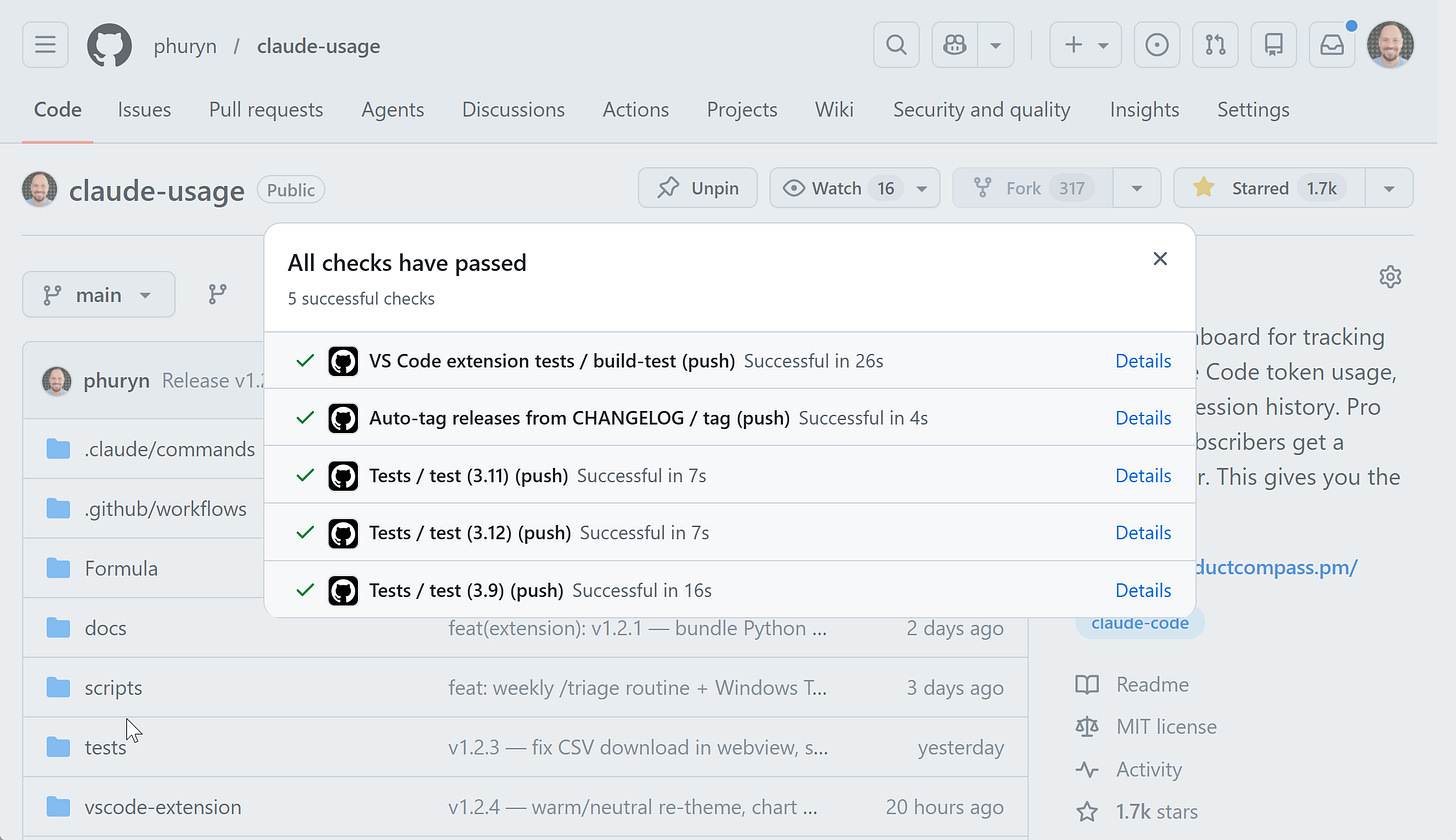Click Tests / test (3.12) check name
Viewport: 1456px width, 840px height.
[470, 533]
